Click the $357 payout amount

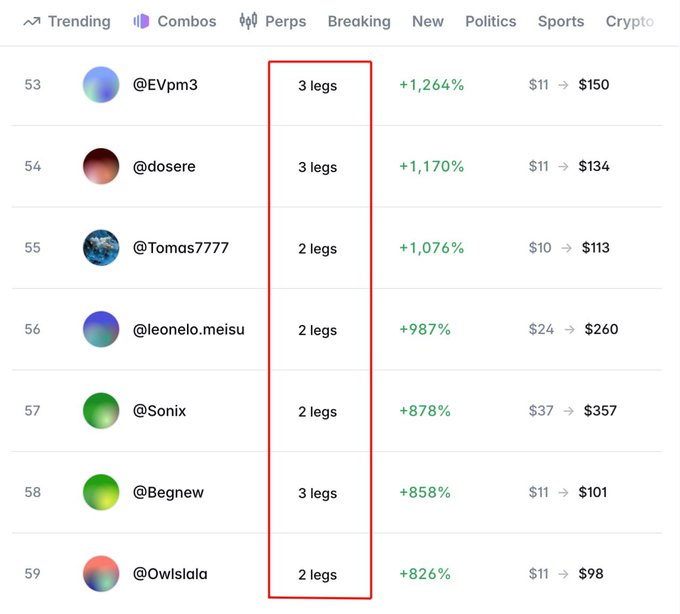coord(600,411)
